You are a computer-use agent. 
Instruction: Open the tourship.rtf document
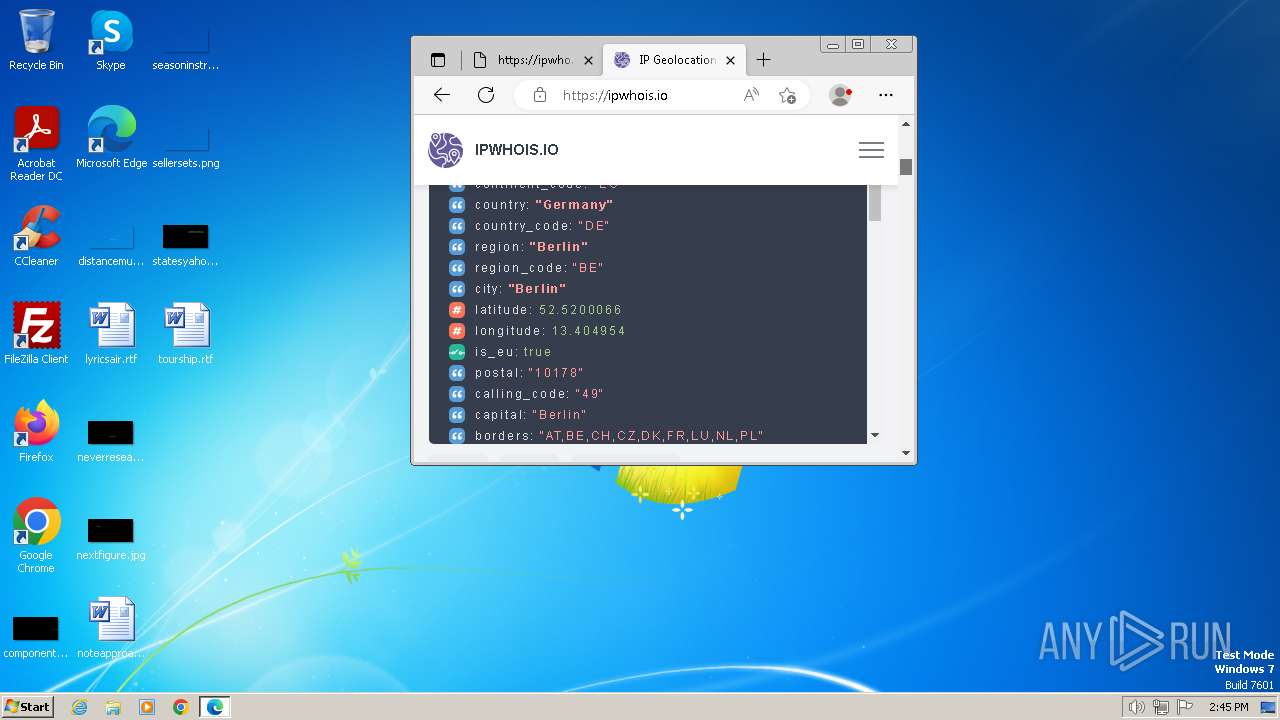186,333
